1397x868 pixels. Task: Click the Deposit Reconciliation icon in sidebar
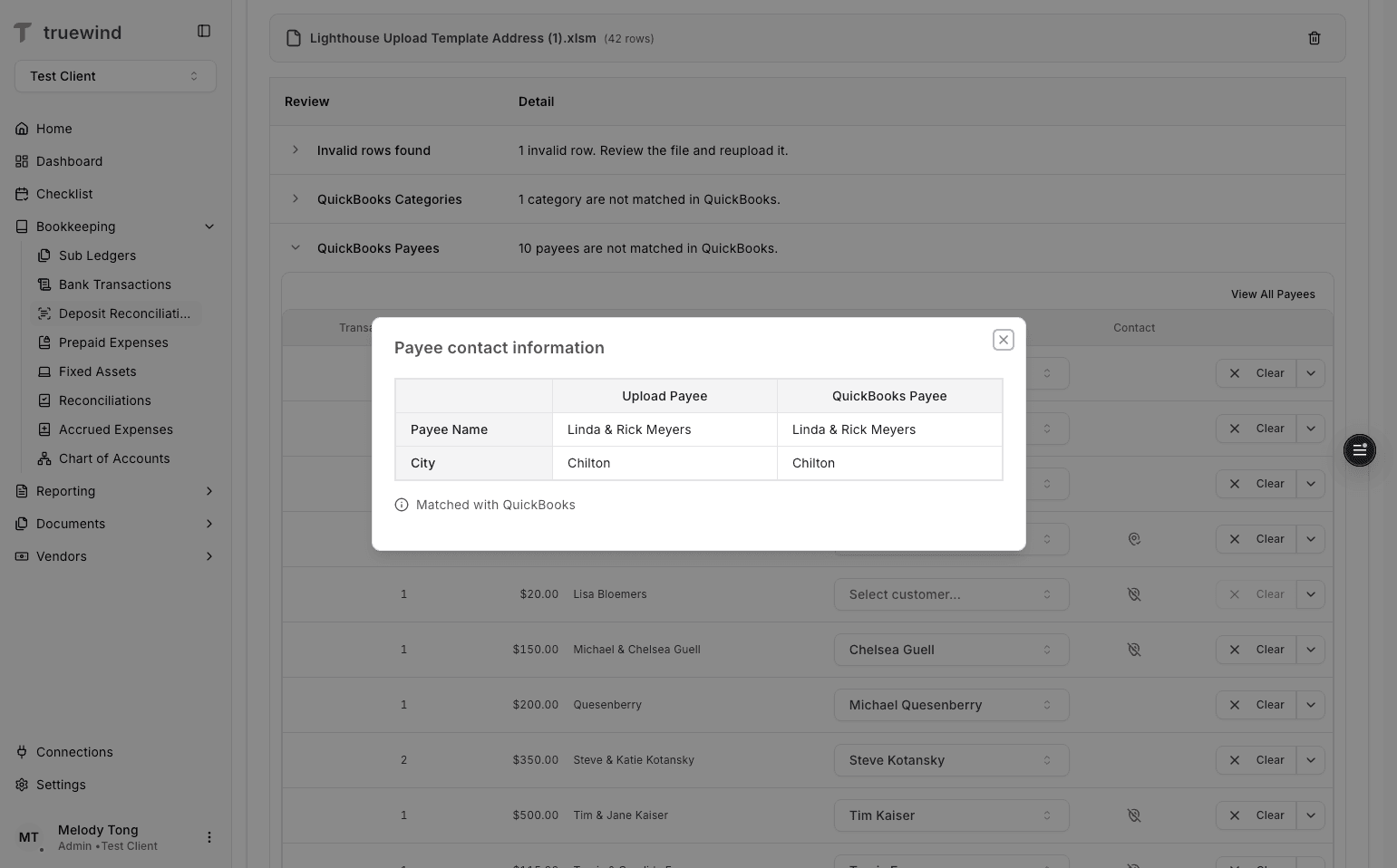click(x=44, y=313)
